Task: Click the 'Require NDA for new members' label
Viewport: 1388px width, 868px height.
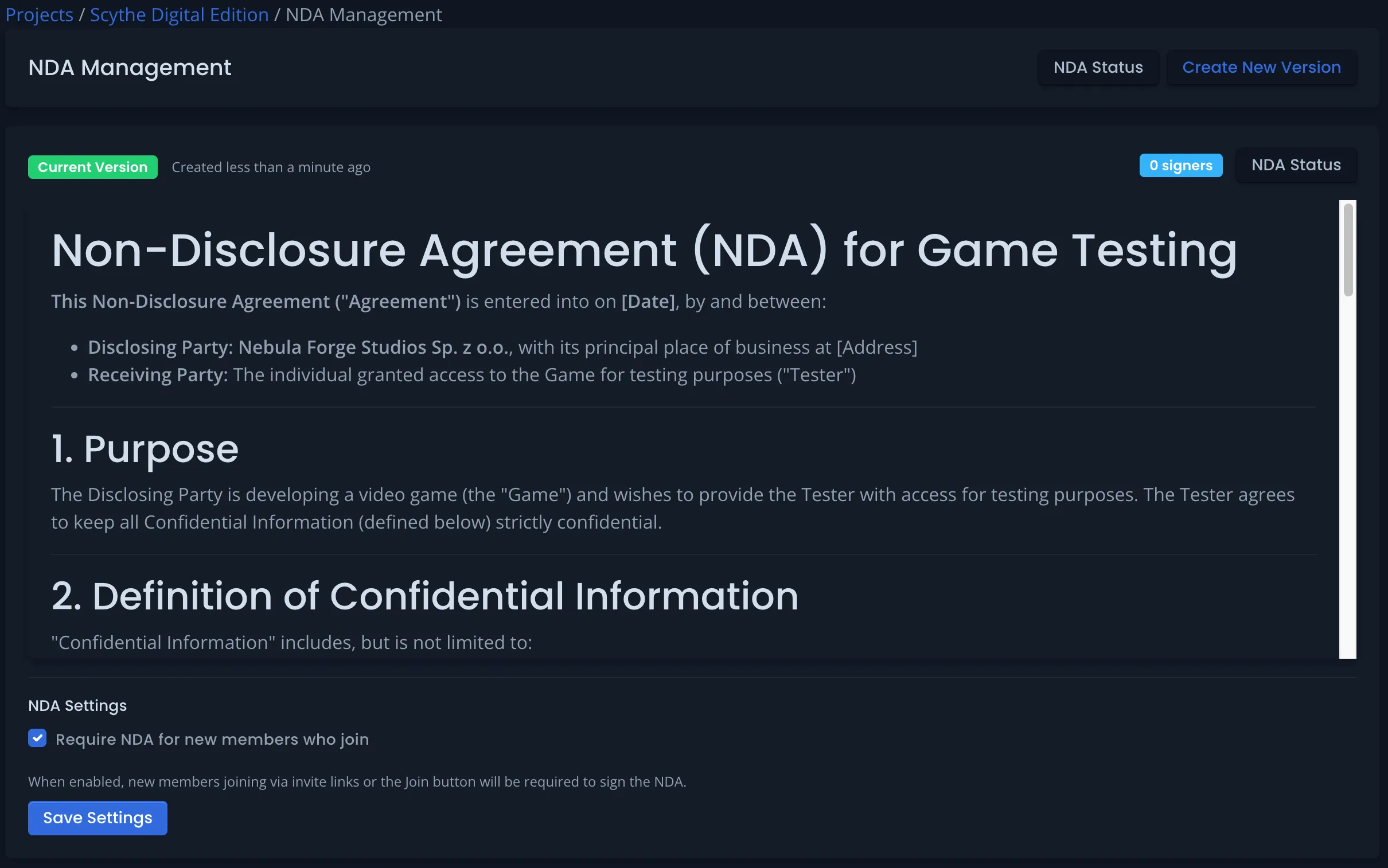Action: pyautogui.click(x=212, y=740)
